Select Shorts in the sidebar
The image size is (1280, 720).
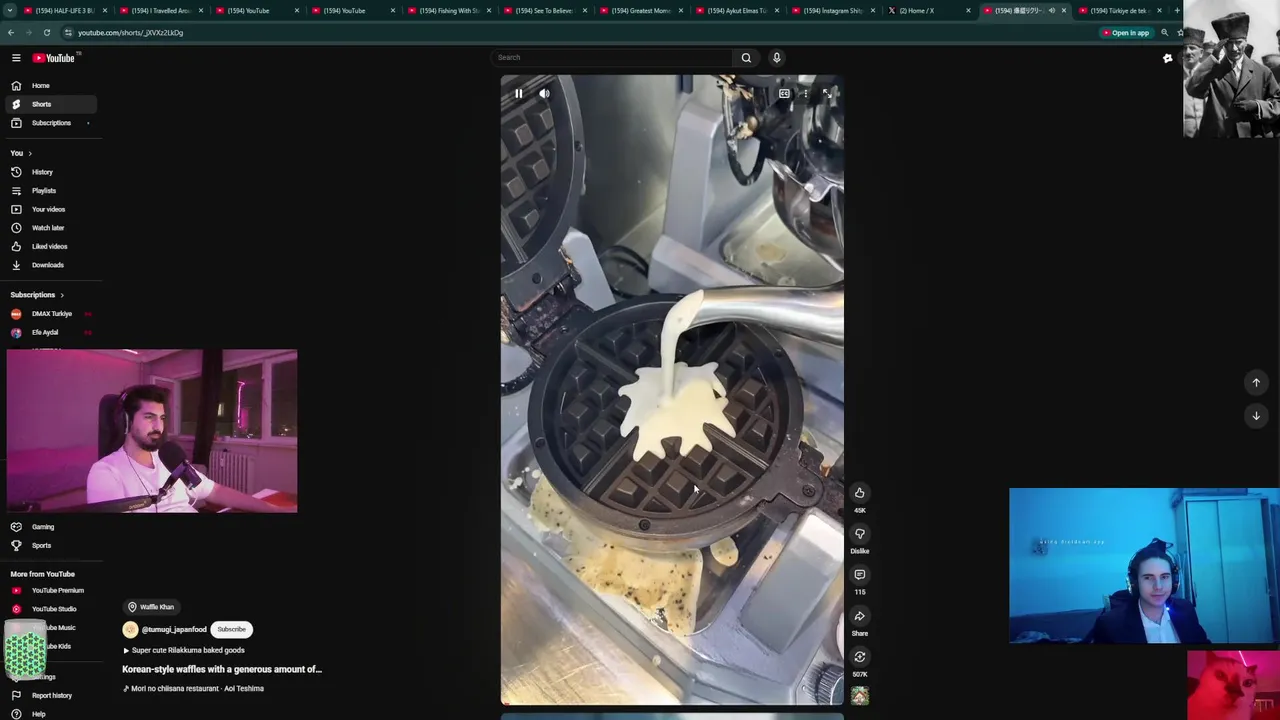pyautogui.click(x=49, y=104)
